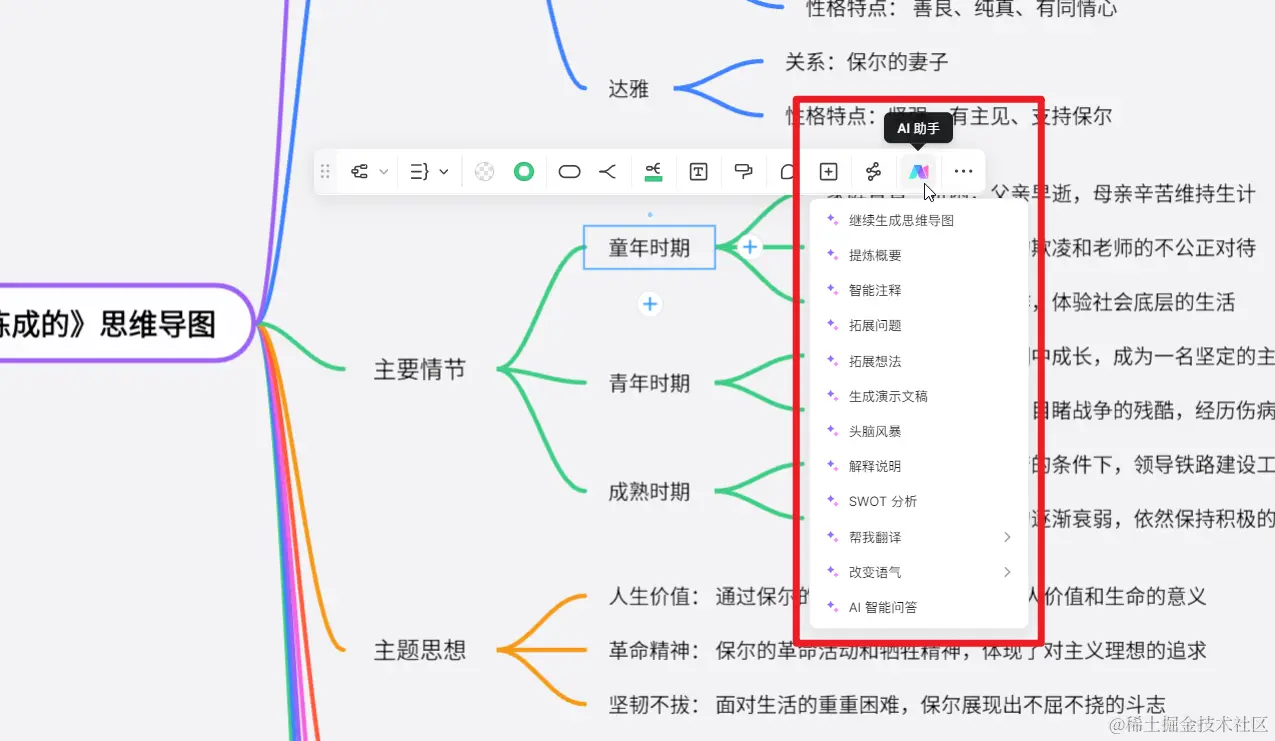This screenshot has width=1275, height=741.
Task: Open the 稀土掘金技术社区 watermark link
Action: [1189, 725]
